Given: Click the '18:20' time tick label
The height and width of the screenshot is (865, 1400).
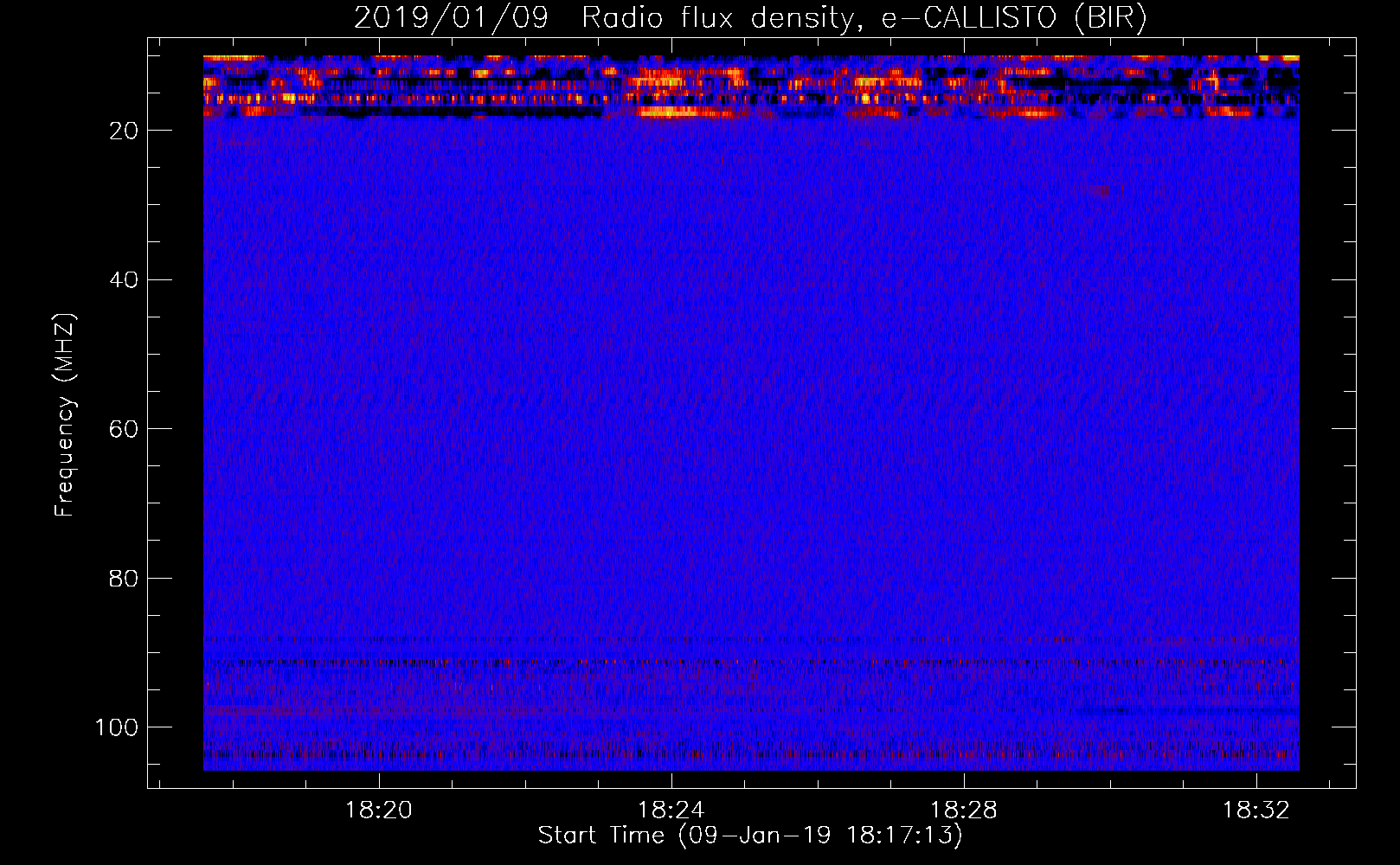Looking at the screenshot, I should point(379,811).
